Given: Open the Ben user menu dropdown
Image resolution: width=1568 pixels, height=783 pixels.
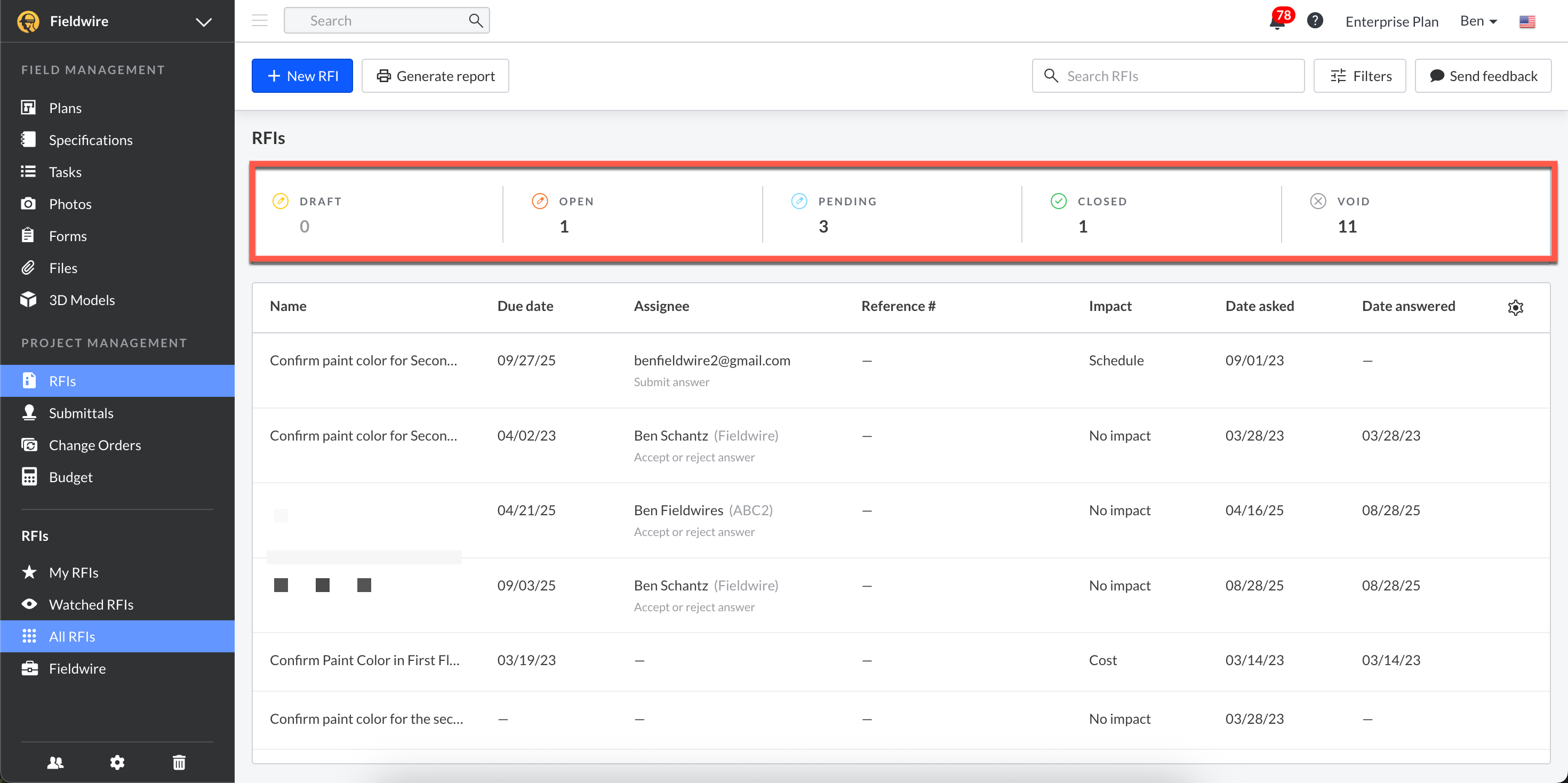Looking at the screenshot, I should (1478, 21).
